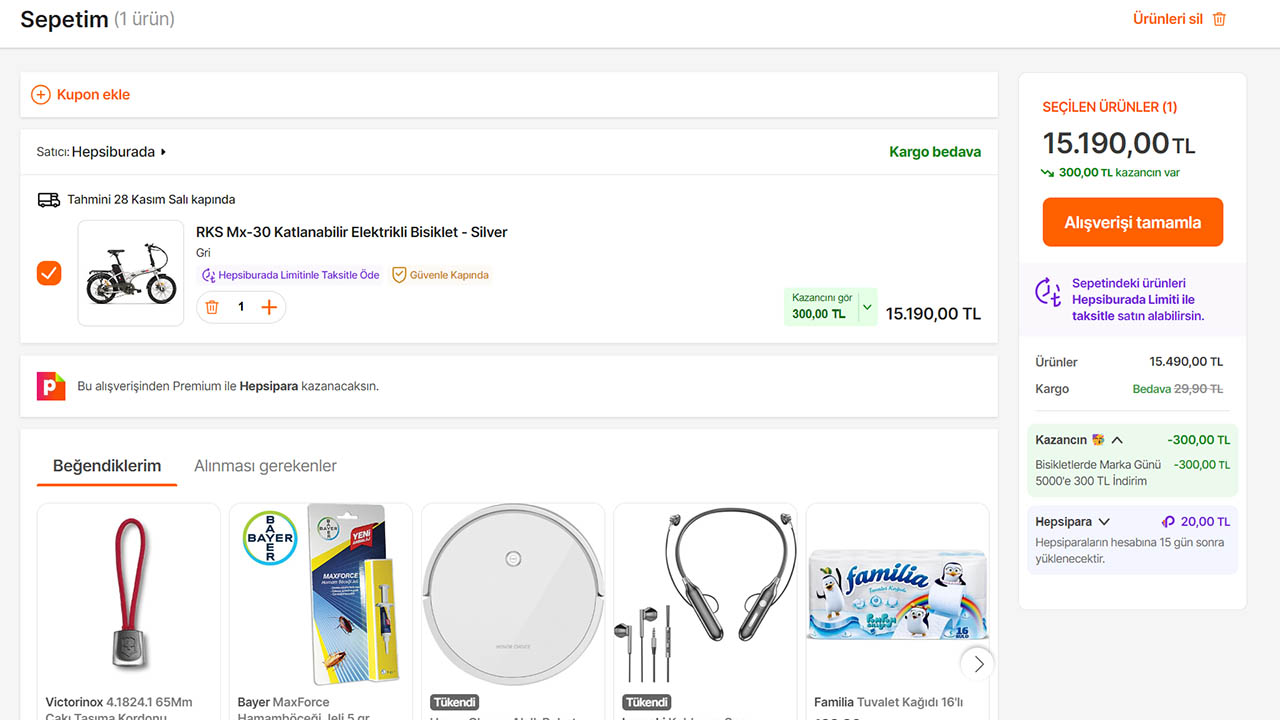Open the Hepsiburada seller link arrow
The image size is (1280, 720).
[163, 152]
